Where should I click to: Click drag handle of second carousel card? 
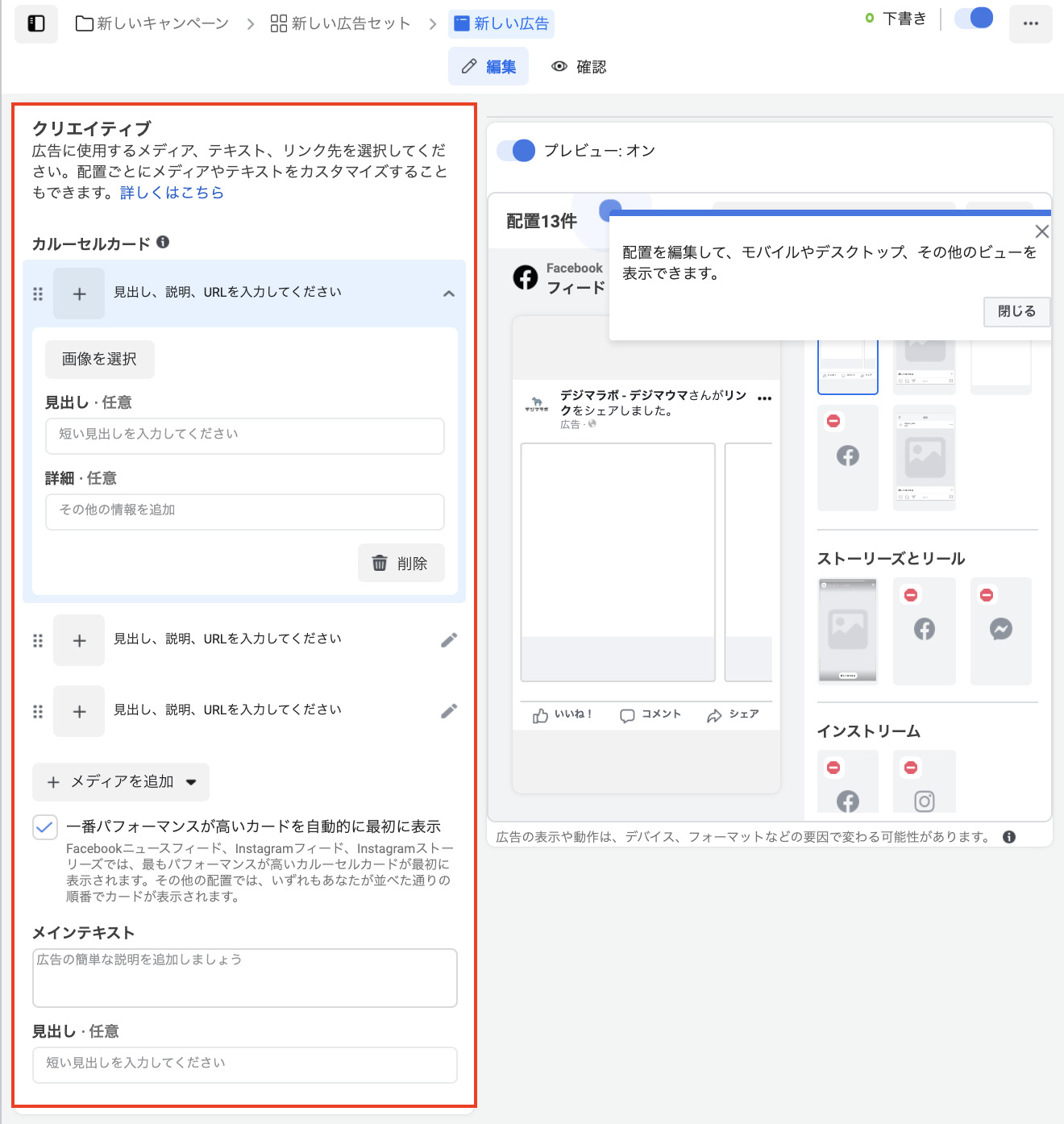pyautogui.click(x=38, y=641)
